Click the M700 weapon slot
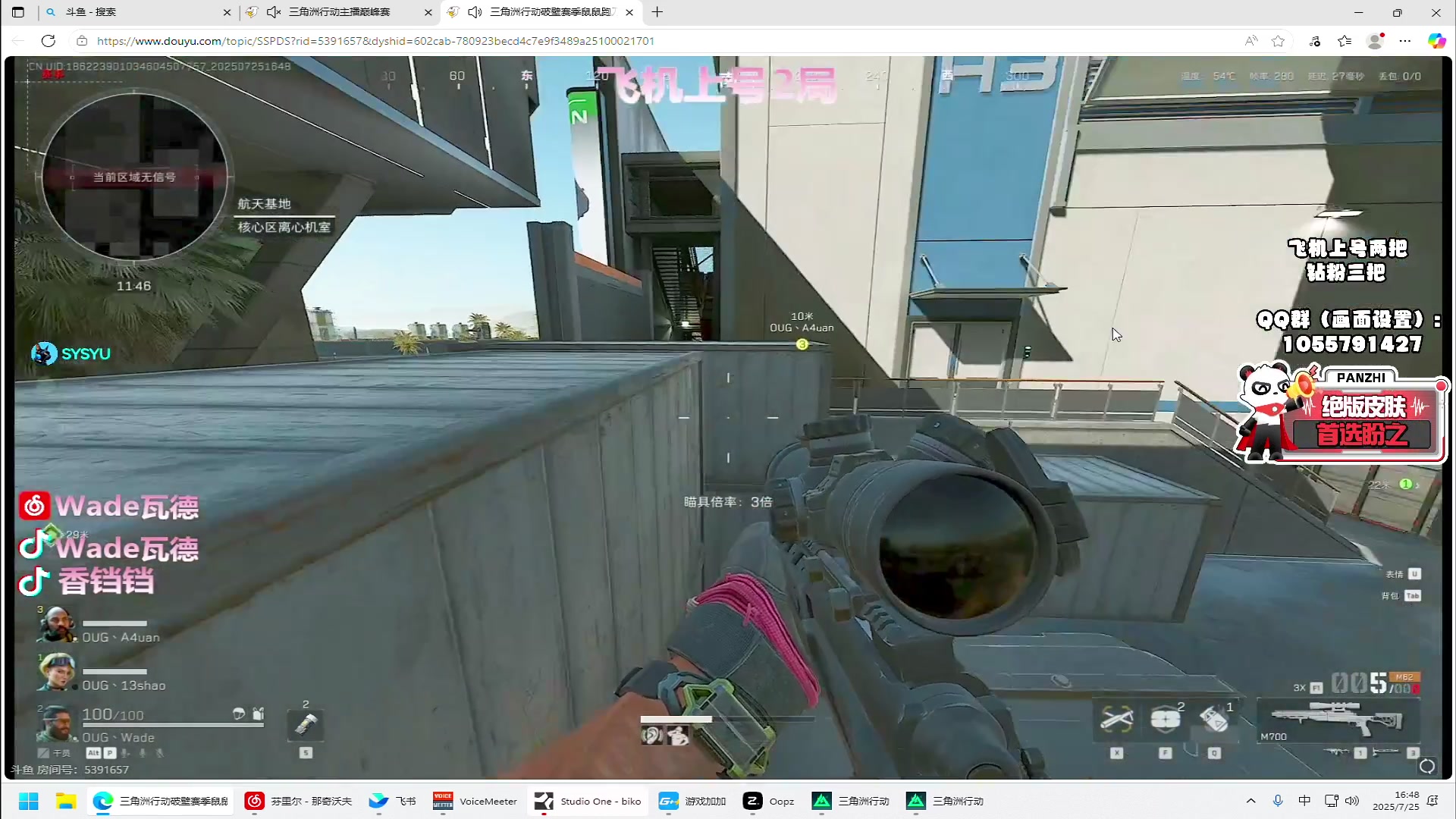1456x819 pixels. (1338, 721)
